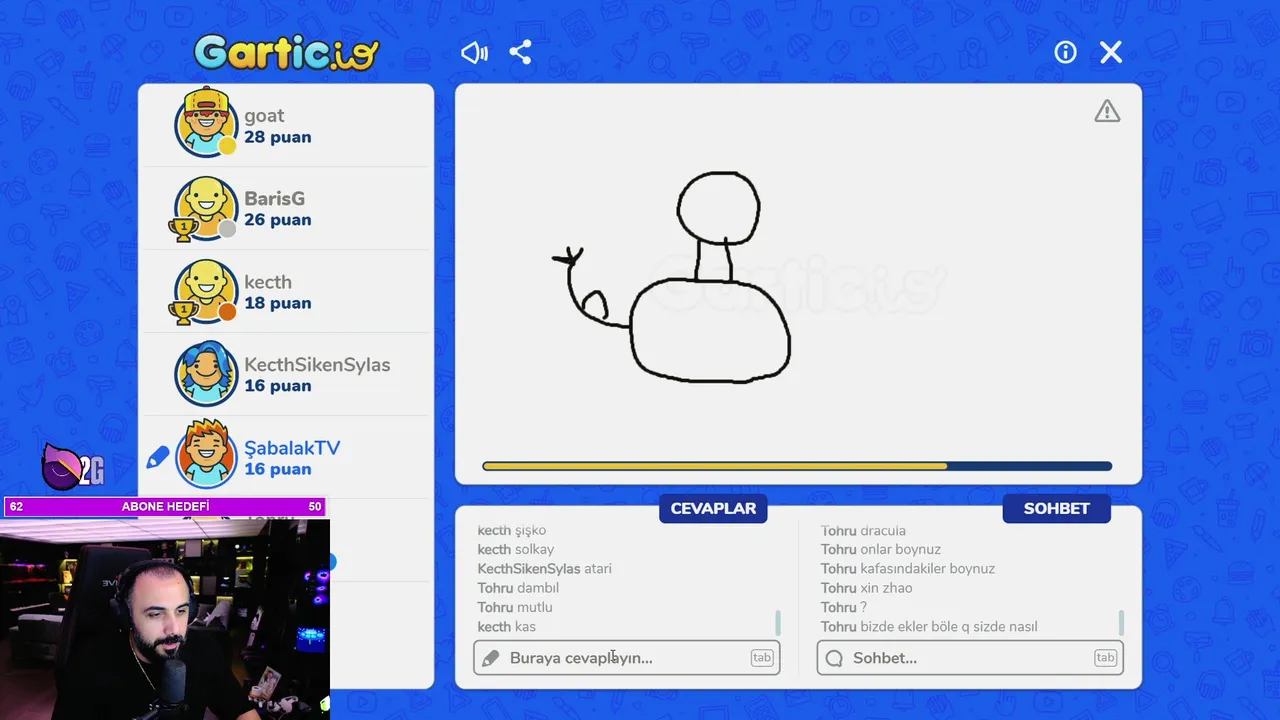Image resolution: width=1280 pixels, height=720 pixels.
Task: Click the tab key hint in answer field
Action: pyautogui.click(x=762, y=658)
